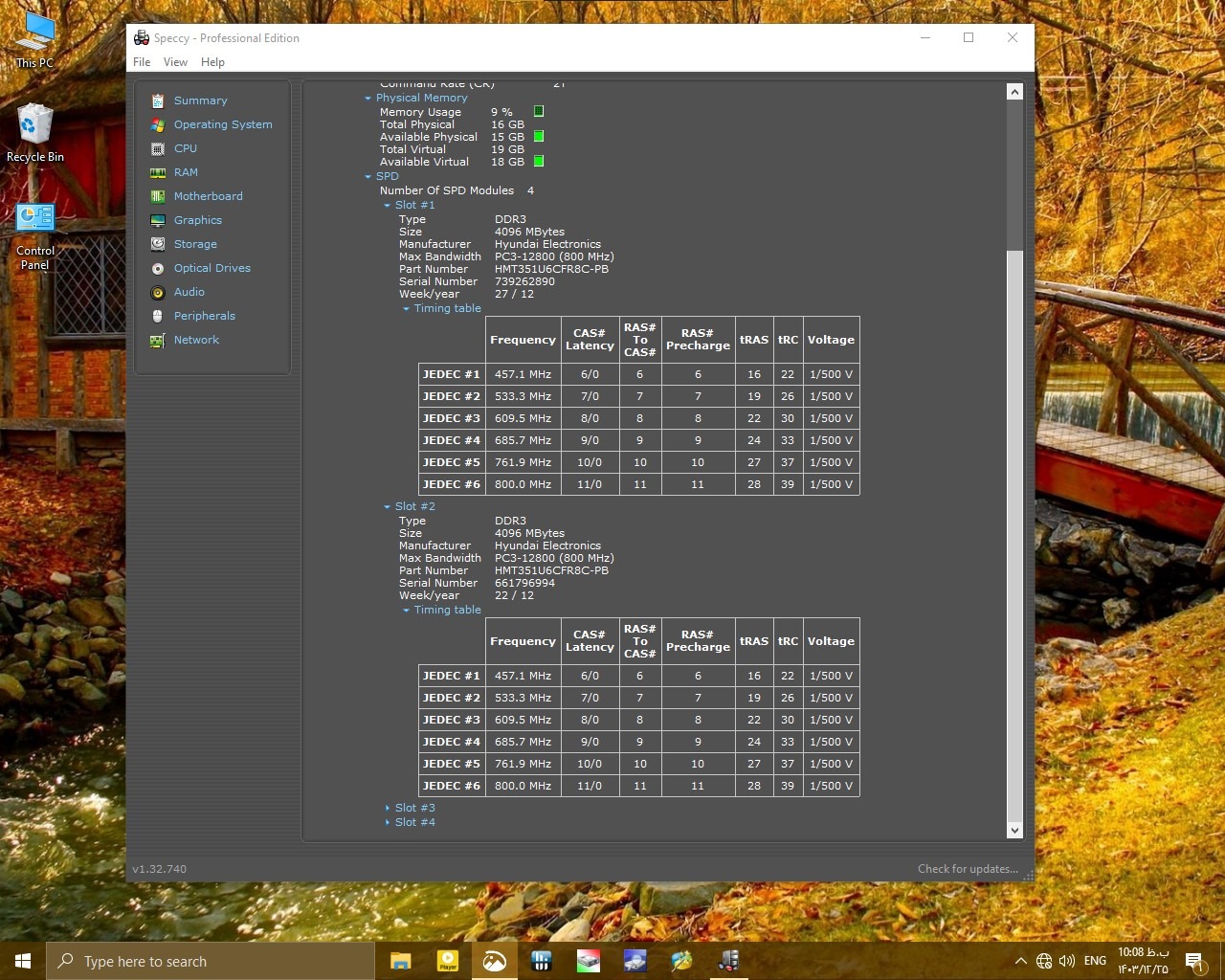Click the Windows Start button

23,961
